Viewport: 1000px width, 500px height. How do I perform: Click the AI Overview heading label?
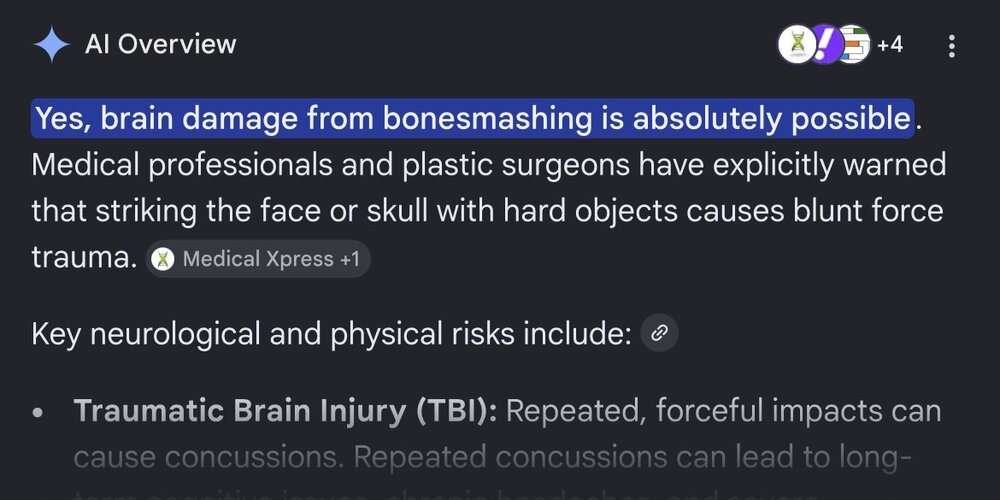pyautogui.click(x=161, y=45)
